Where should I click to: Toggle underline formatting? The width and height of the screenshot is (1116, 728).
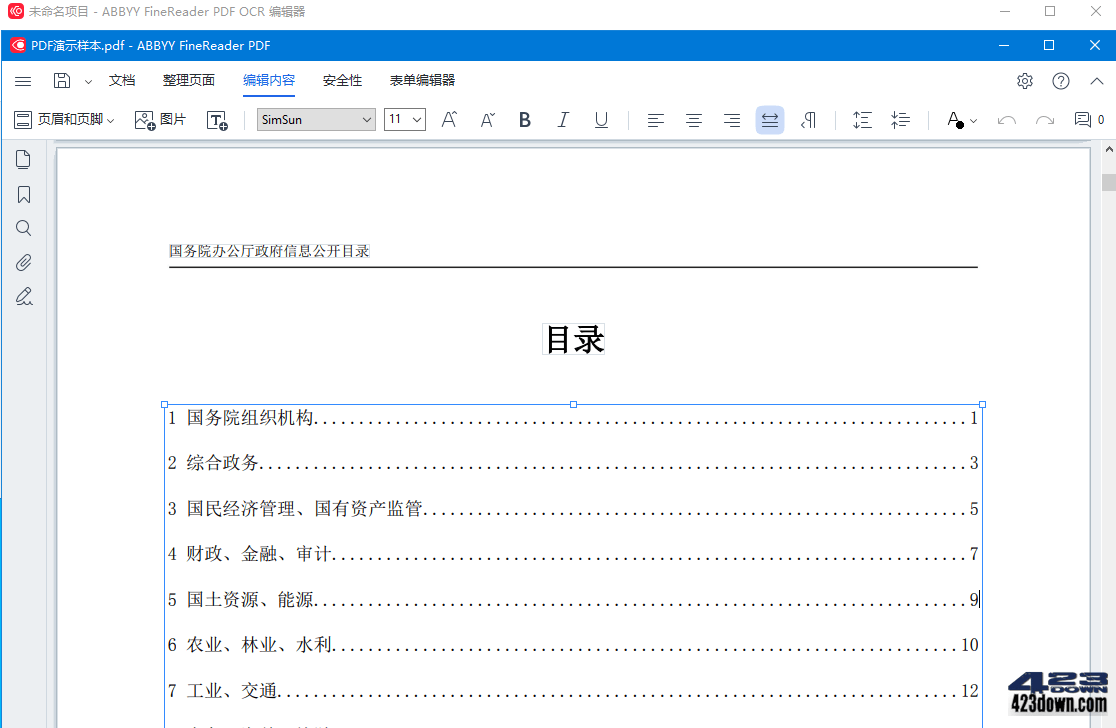click(x=601, y=119)
